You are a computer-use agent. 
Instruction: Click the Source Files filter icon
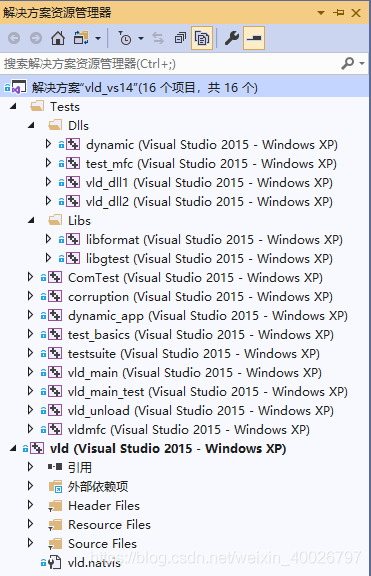pyautogui.click(x=55, y=544)
